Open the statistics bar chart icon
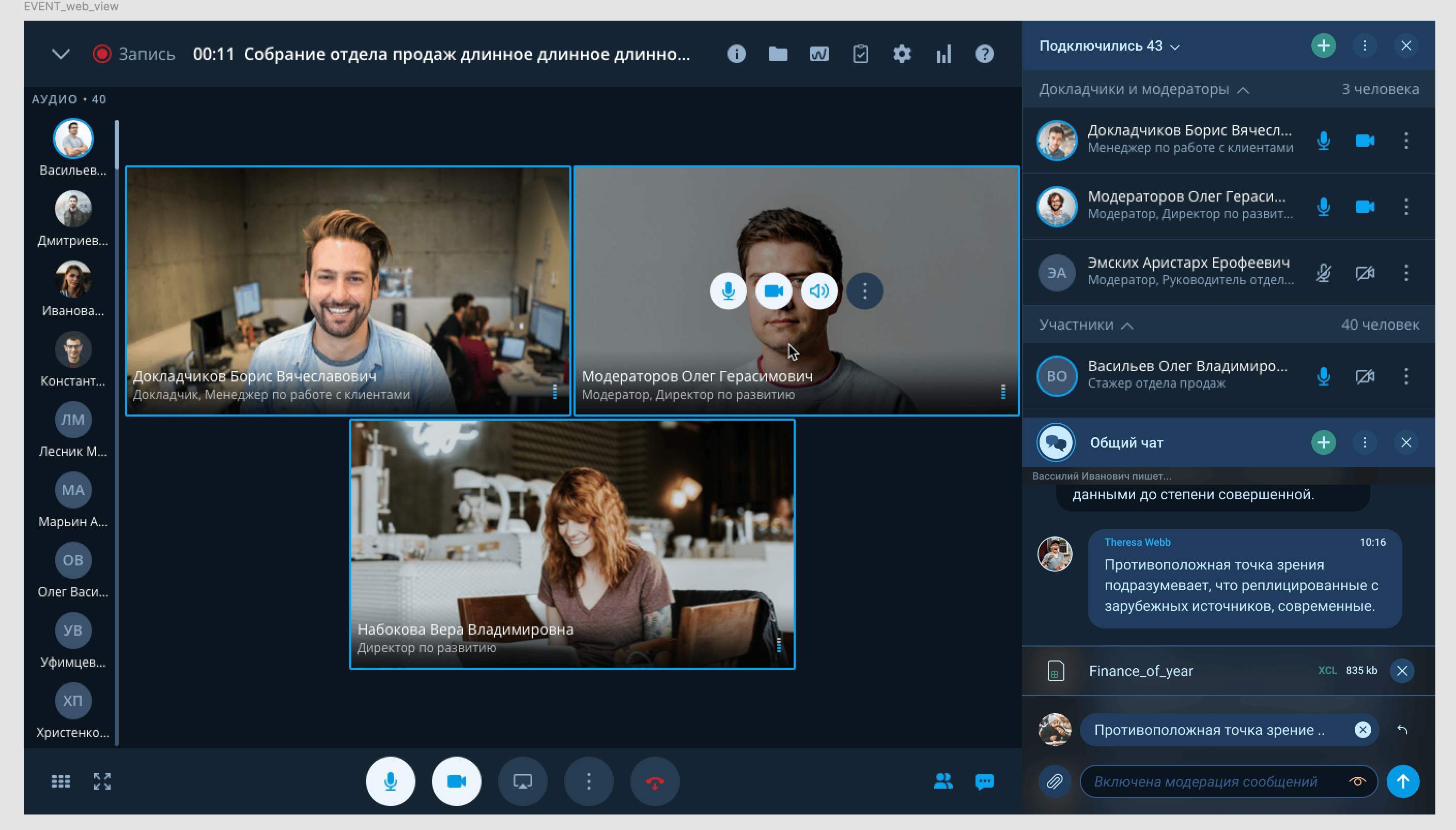 tap(943, 54)
